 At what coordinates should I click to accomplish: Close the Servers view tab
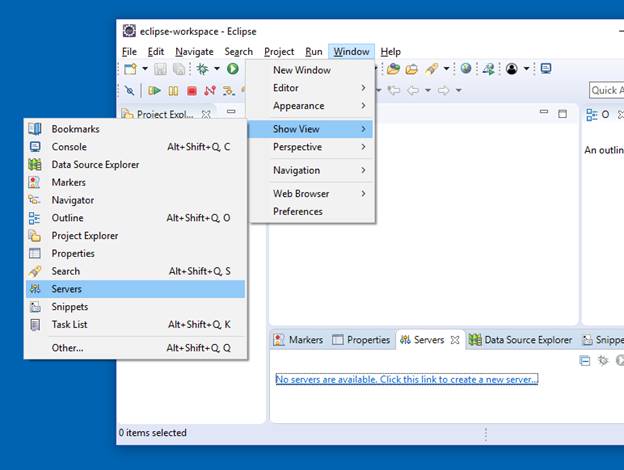click(454, 340)
